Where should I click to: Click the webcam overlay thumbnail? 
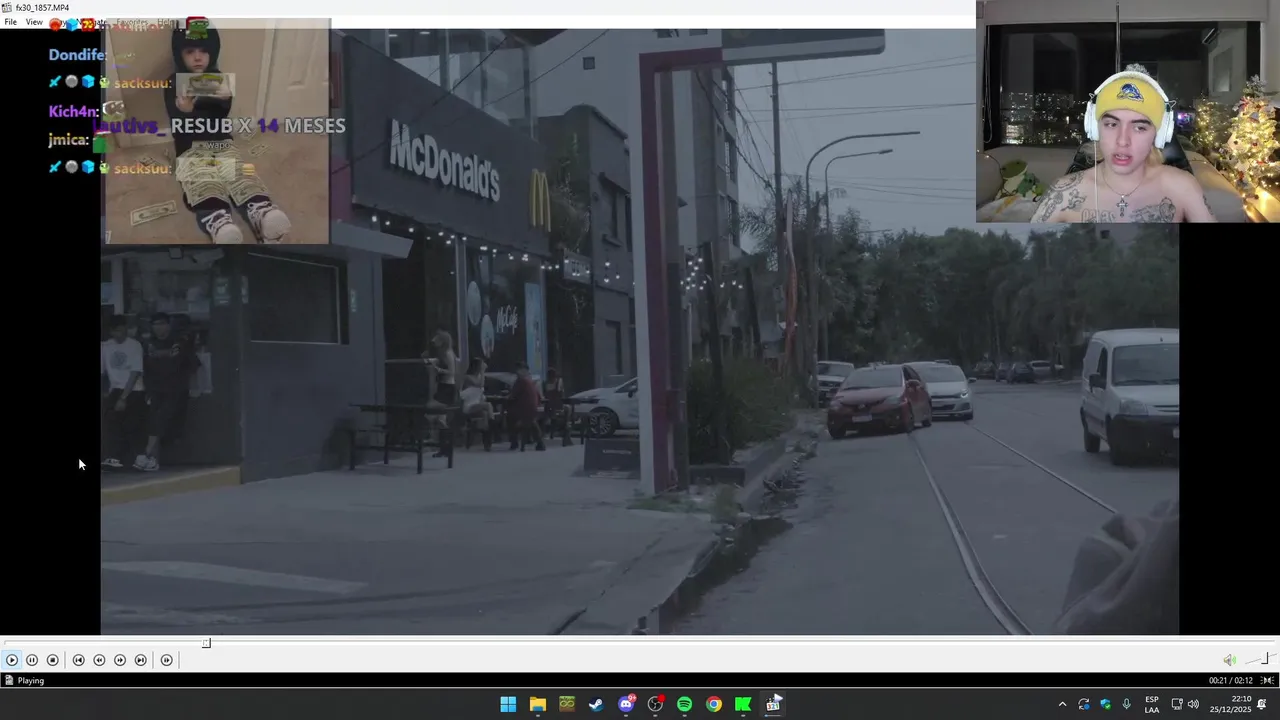[x=1128, y=111]
